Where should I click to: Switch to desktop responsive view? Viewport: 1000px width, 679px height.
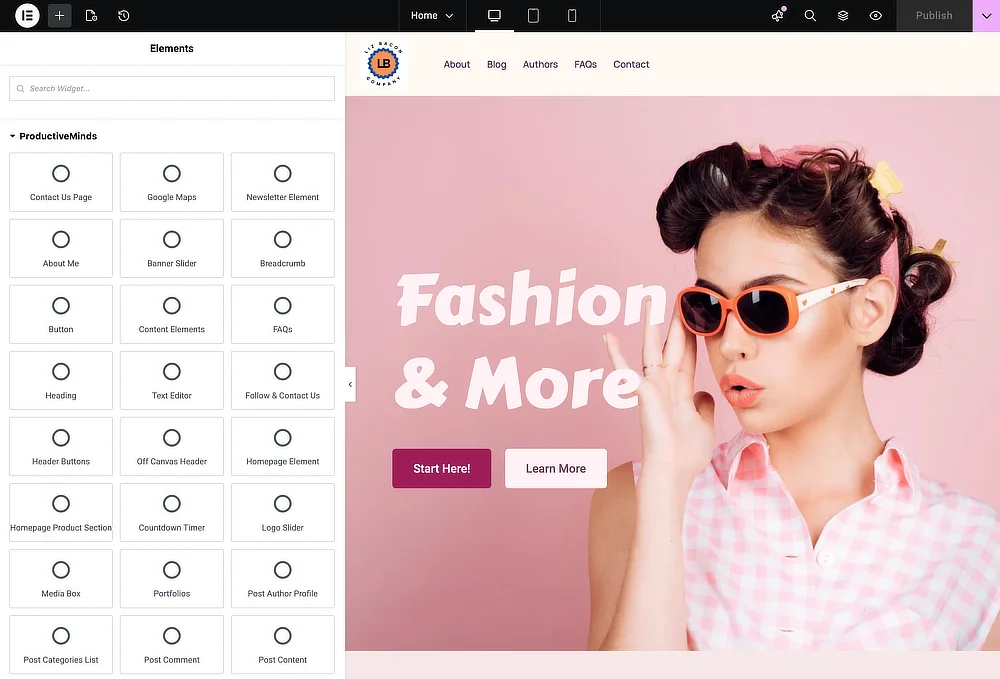pyautogui.click(x=494, y=16)
